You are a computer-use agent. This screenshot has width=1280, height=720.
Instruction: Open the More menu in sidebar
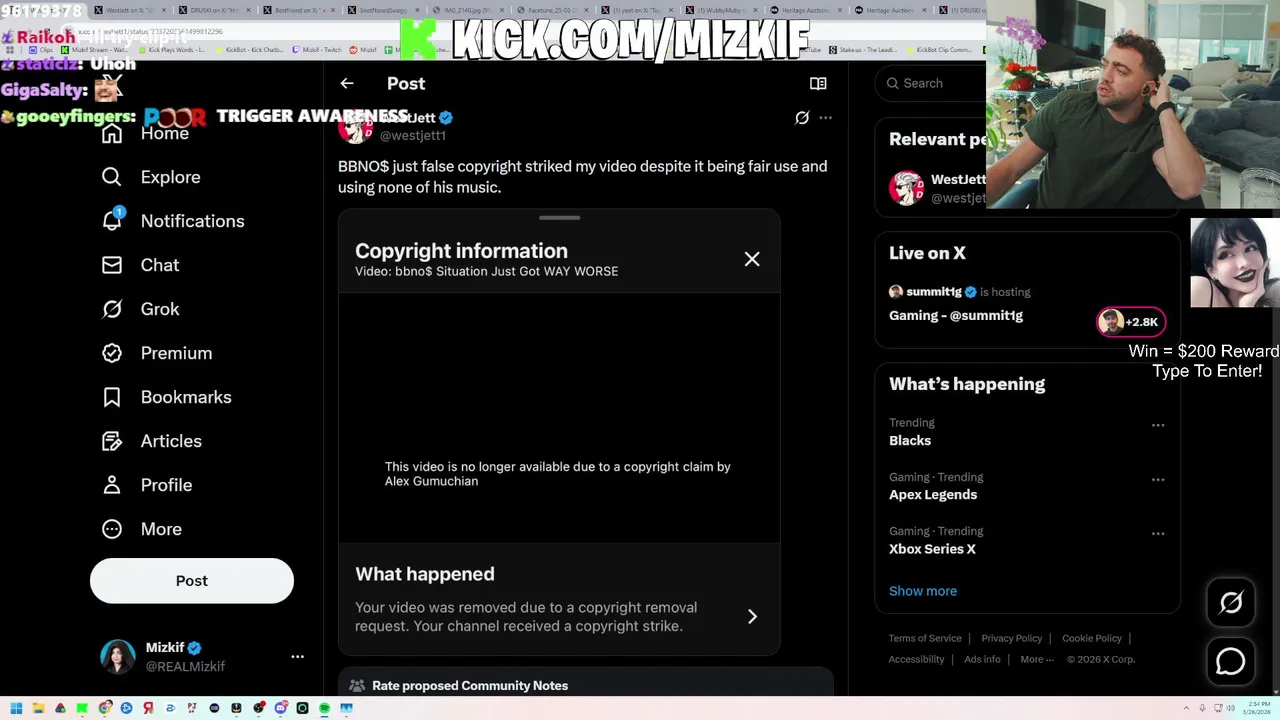(141, 529)
